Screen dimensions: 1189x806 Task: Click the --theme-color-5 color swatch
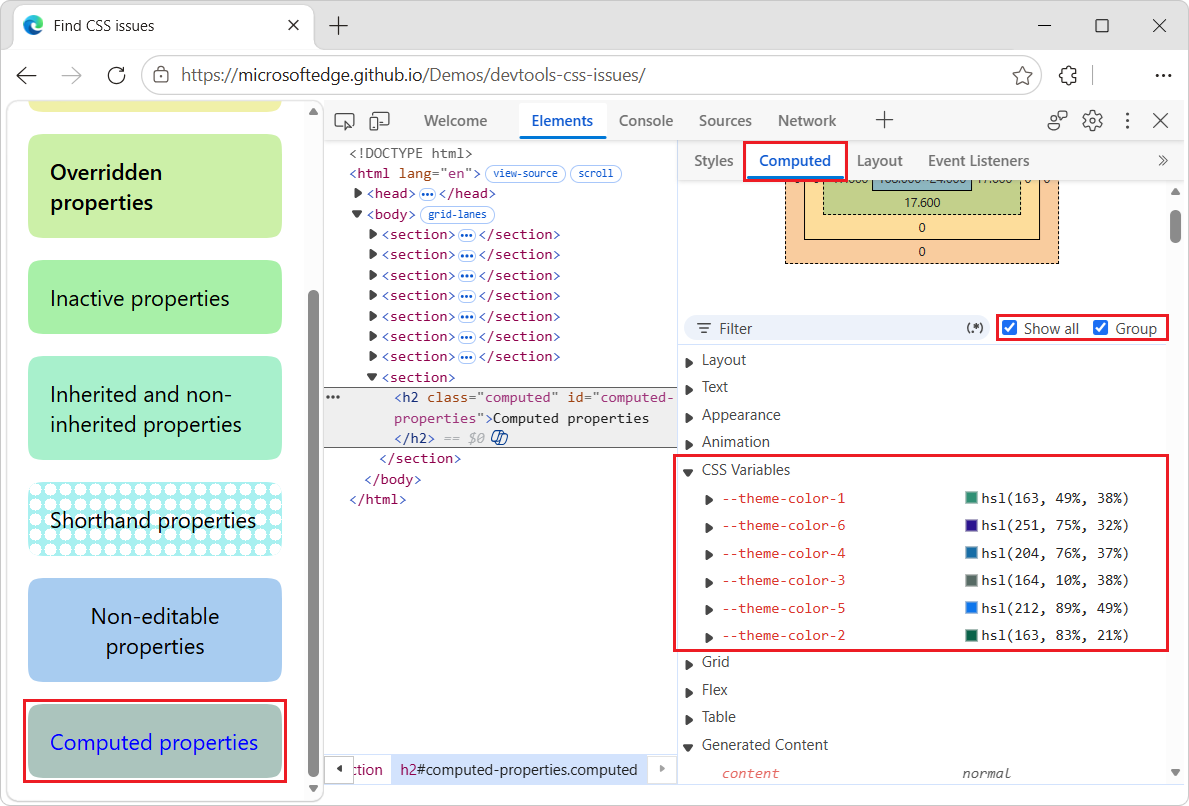[x=971, y=607]
